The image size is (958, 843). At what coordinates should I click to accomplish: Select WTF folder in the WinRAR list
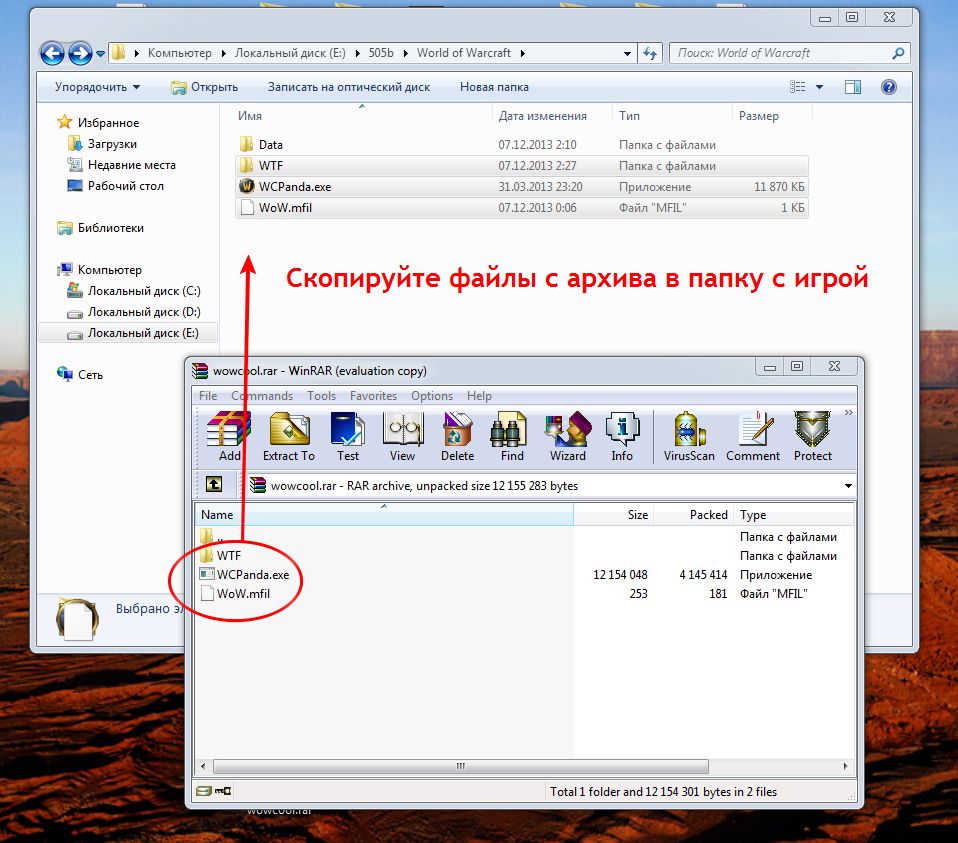pyautogui.click(x=221, y=555)
